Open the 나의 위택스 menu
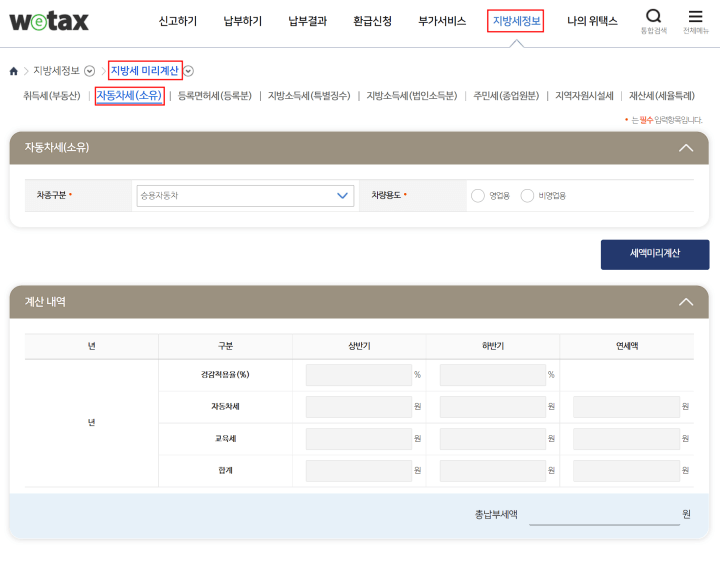This screenshot has width=720, height=561. click(x=592, y=21)
